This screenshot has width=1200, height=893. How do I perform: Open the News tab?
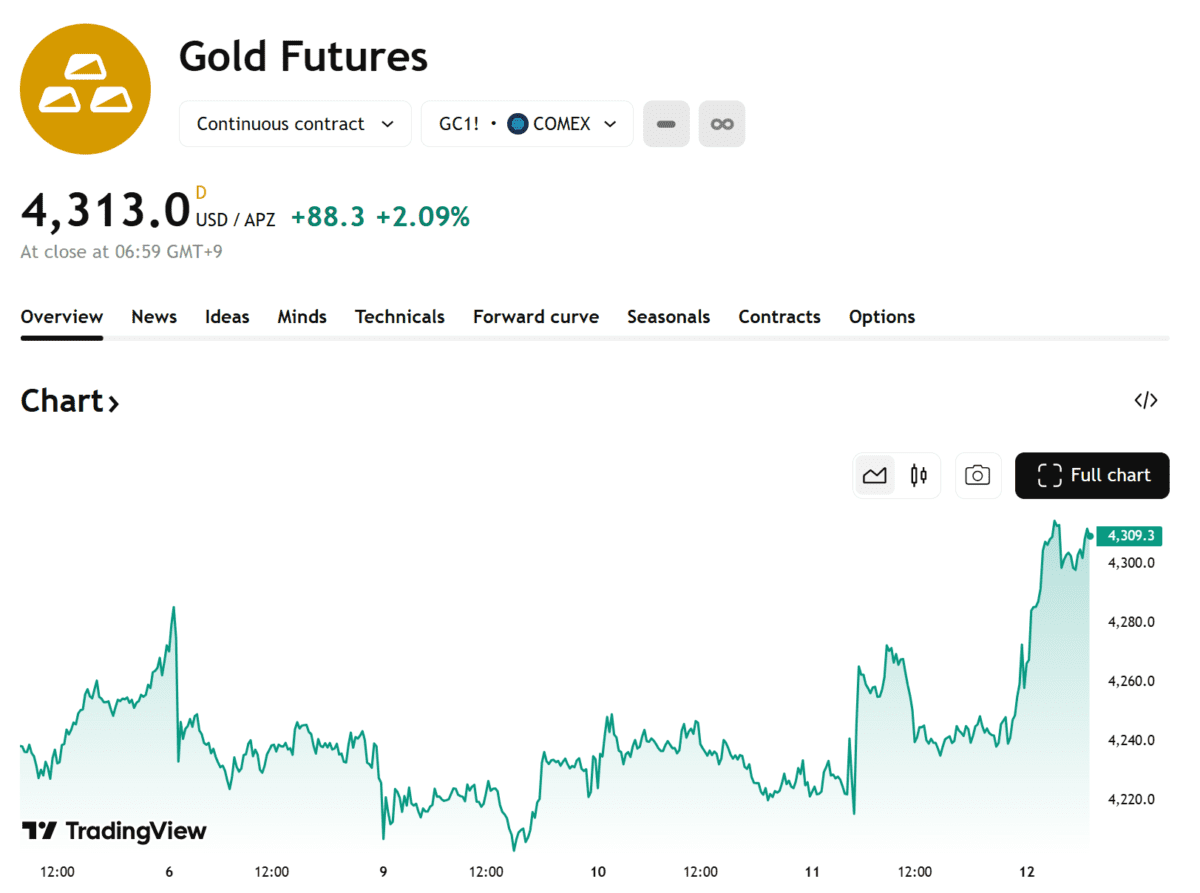click(154, 317)
